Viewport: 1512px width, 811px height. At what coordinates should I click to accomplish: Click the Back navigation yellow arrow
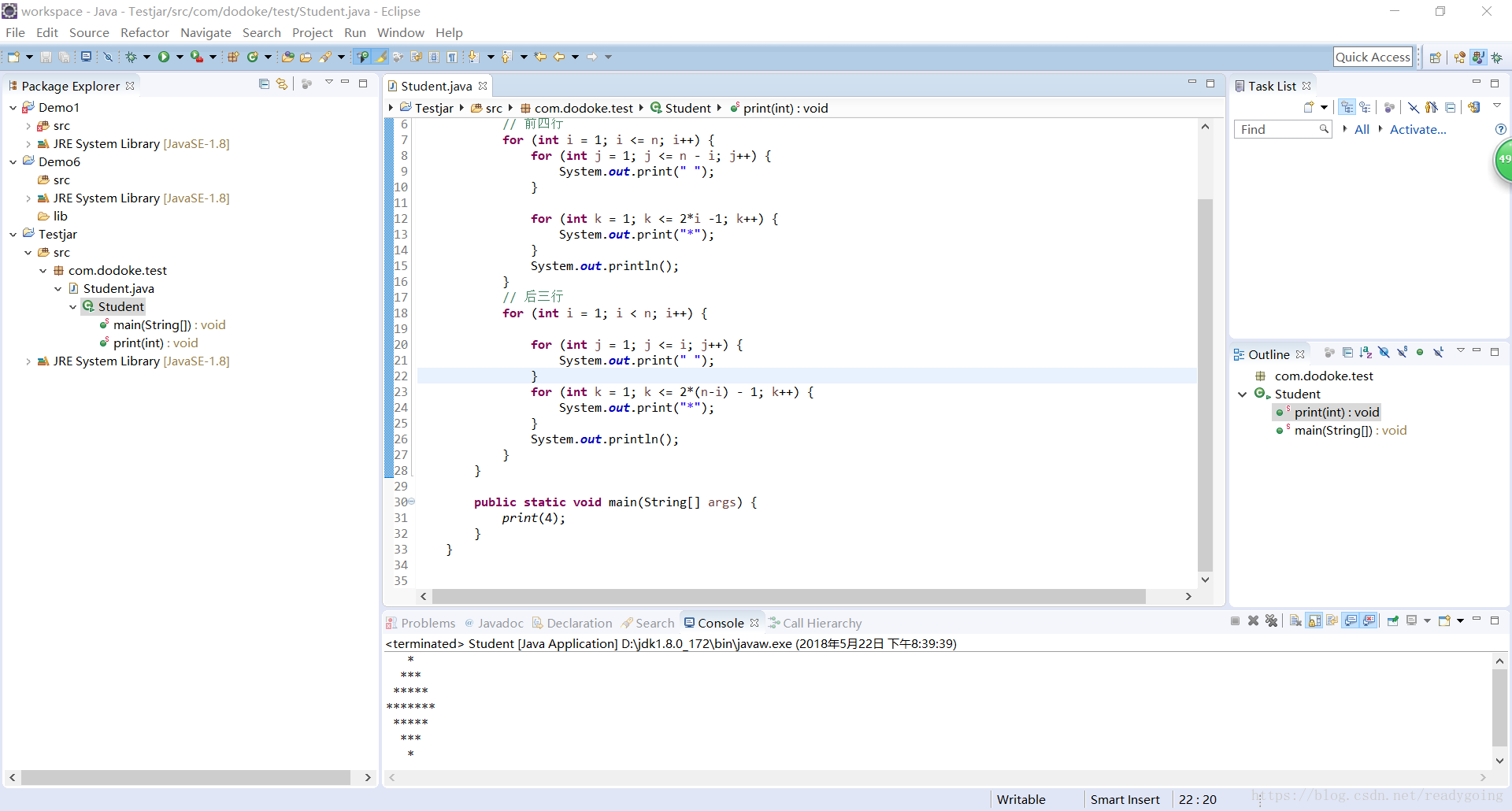[x=559, y=57]
